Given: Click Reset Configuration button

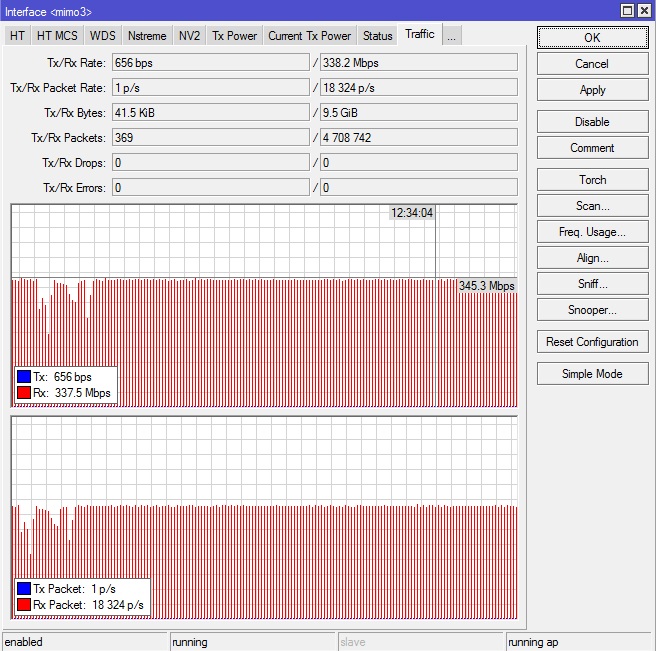Looking at the screenshot, I should 592,342.
